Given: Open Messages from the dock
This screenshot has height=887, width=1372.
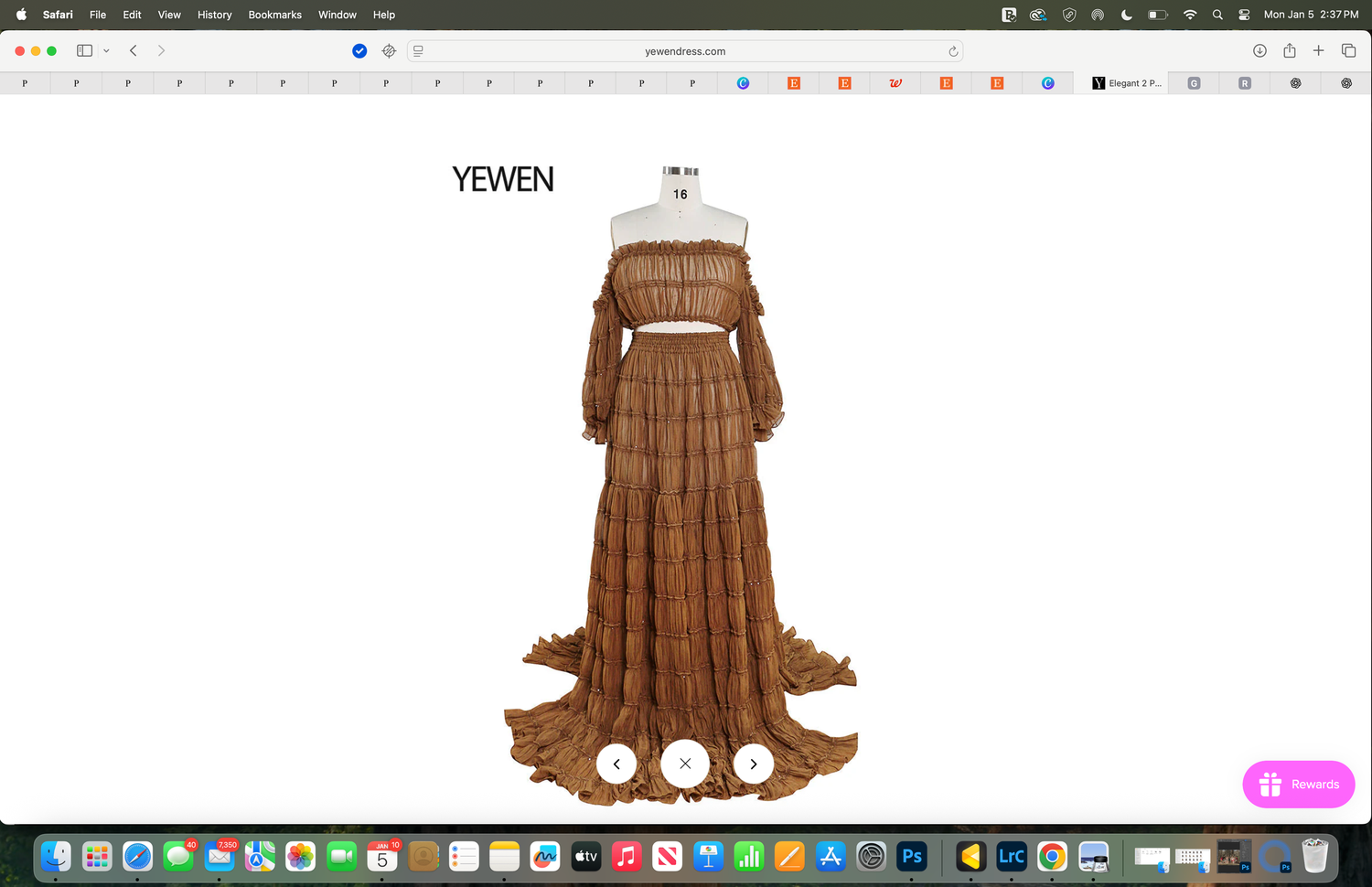Looking at the screenshot, I should (178, 857).
